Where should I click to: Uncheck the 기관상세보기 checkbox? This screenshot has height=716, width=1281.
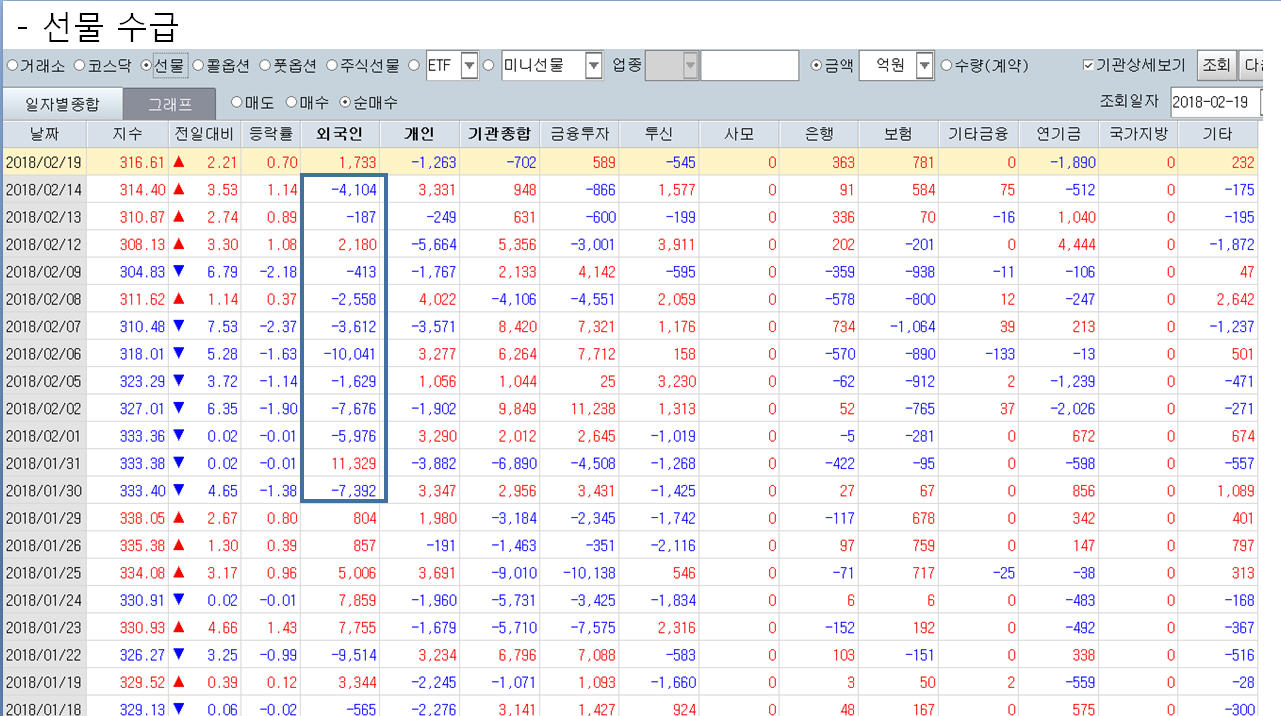[x=1089, y=66]
